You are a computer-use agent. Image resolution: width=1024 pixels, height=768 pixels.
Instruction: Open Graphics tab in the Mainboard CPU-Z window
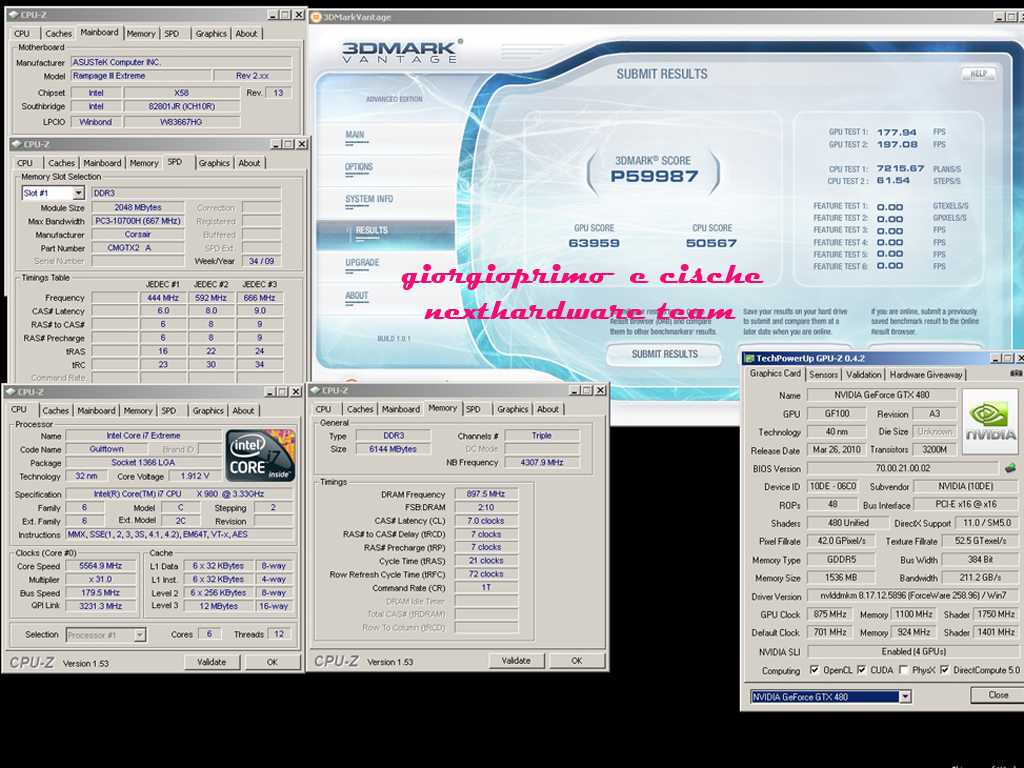click(x=211, y=33)
